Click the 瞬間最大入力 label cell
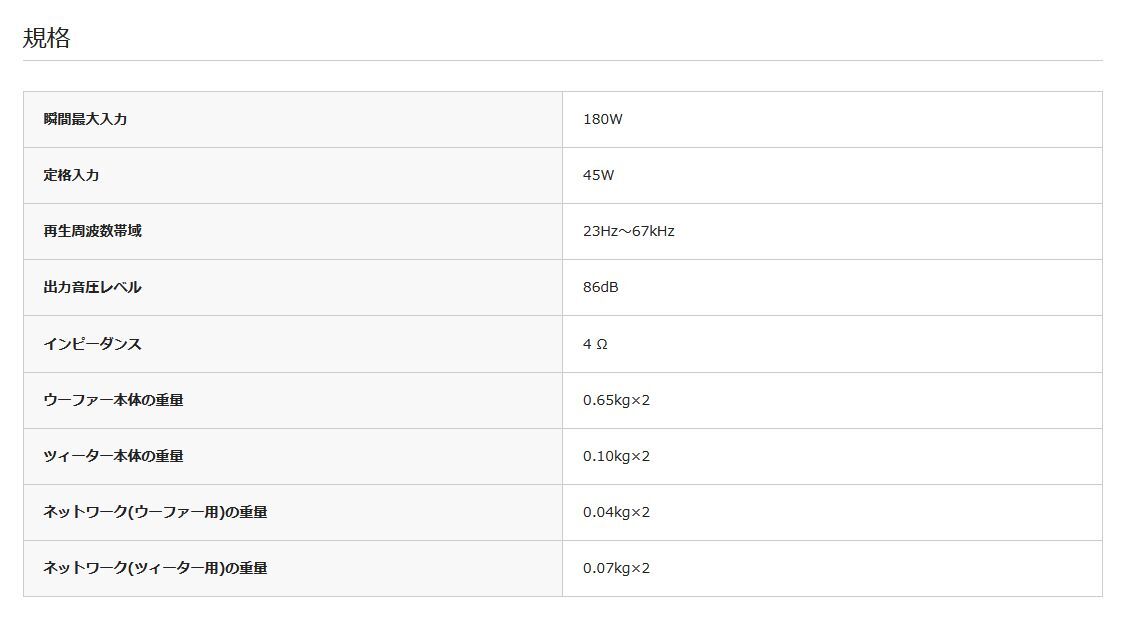1131x632 pixels. (85, 119)
